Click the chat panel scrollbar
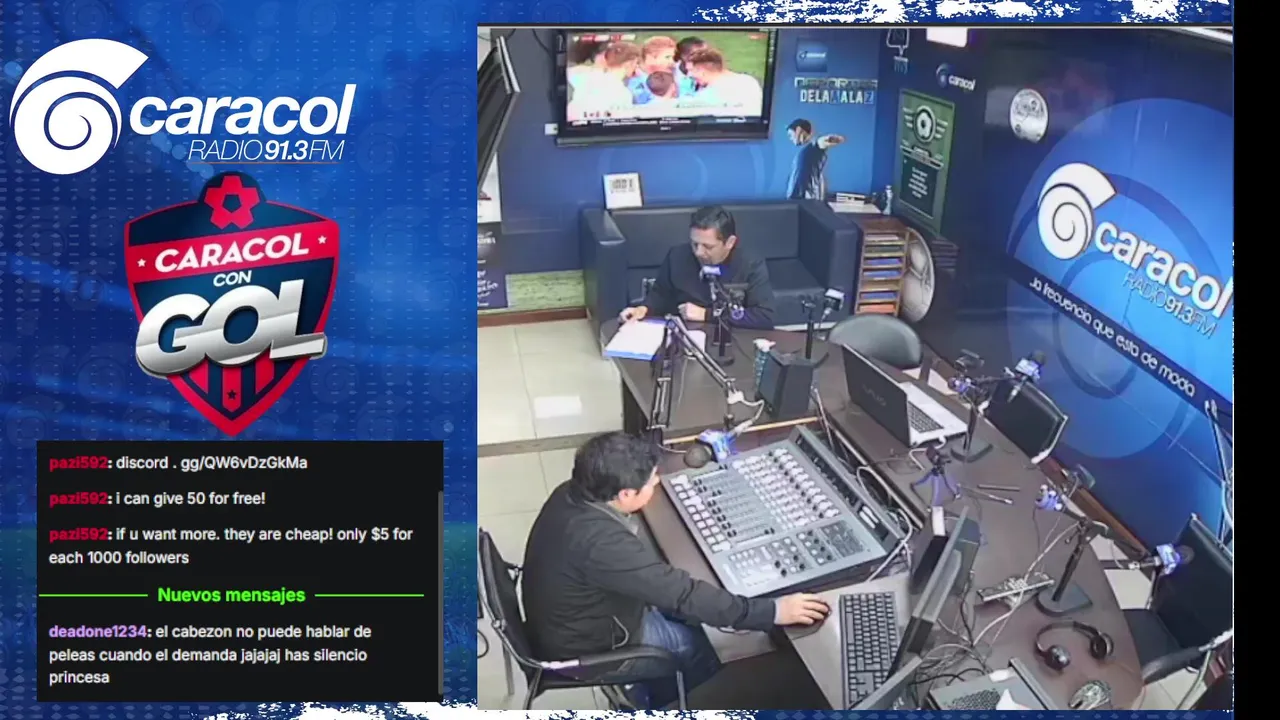1280x720 pixels. [x=439, y=590]
